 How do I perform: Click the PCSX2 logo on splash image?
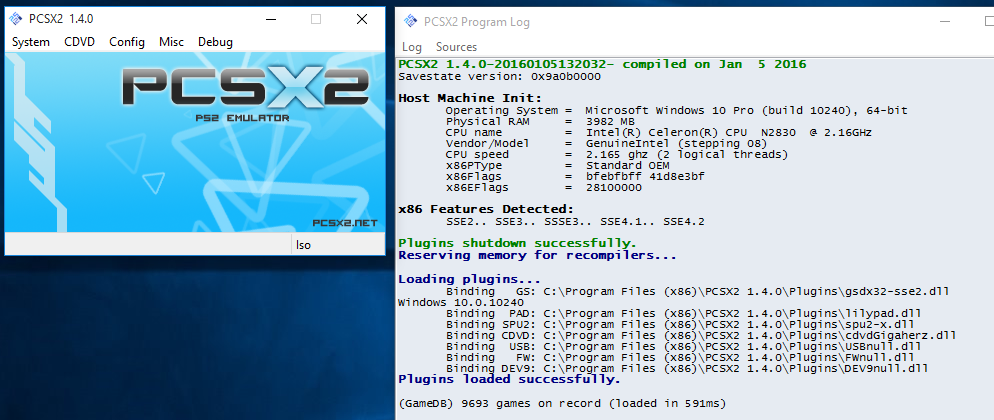[x=246, y=86]
